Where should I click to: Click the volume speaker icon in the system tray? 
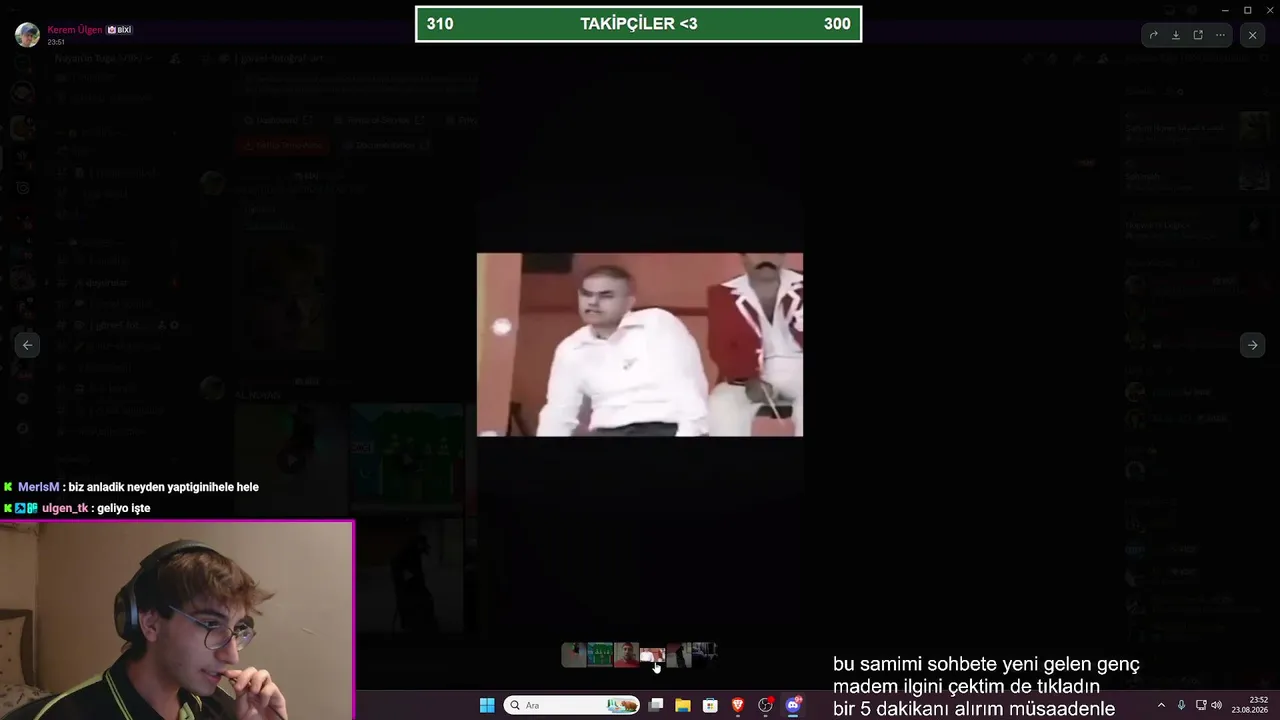pos(1217,705)
